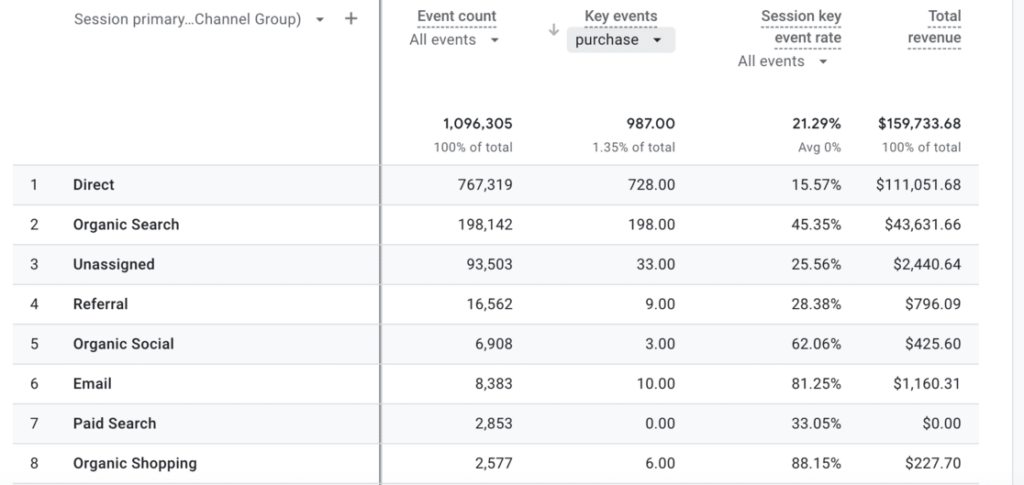Select the Organic Shopping channel row
The height and width of the screenshot is (485, 1024).
click(135, 463)
